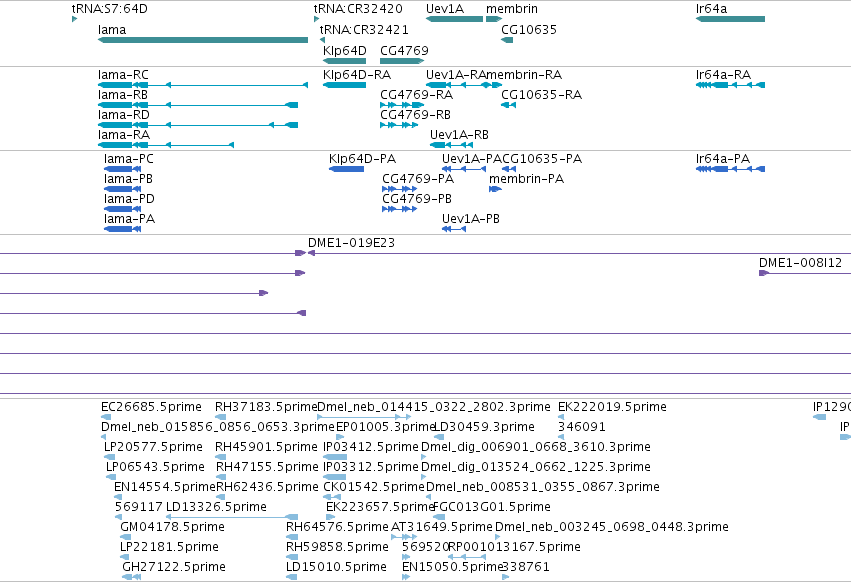851x582 pixels.
Task: Select the lama-PB protein feature
Action: [x=123, y=189]
